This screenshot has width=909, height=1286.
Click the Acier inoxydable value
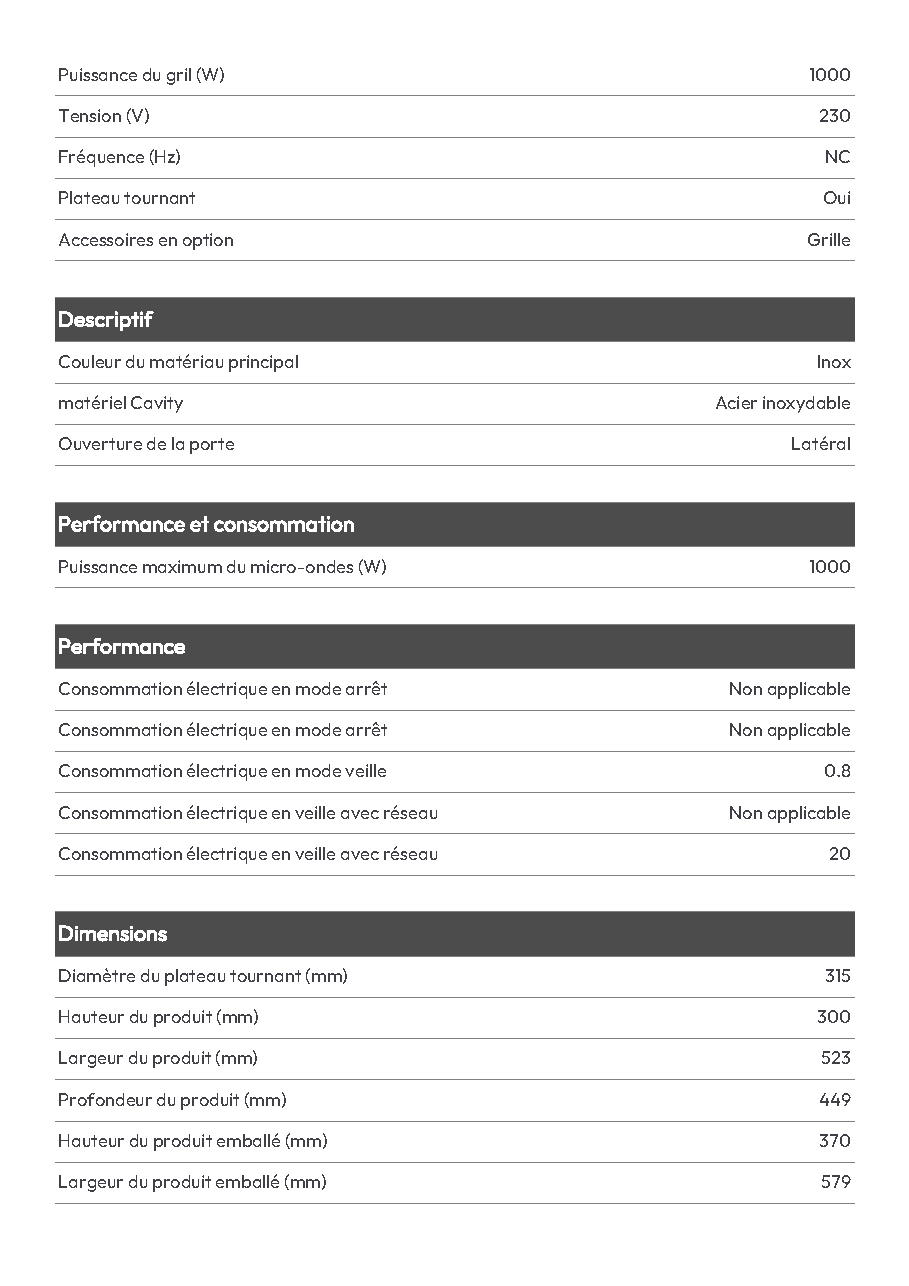[783, 403]
